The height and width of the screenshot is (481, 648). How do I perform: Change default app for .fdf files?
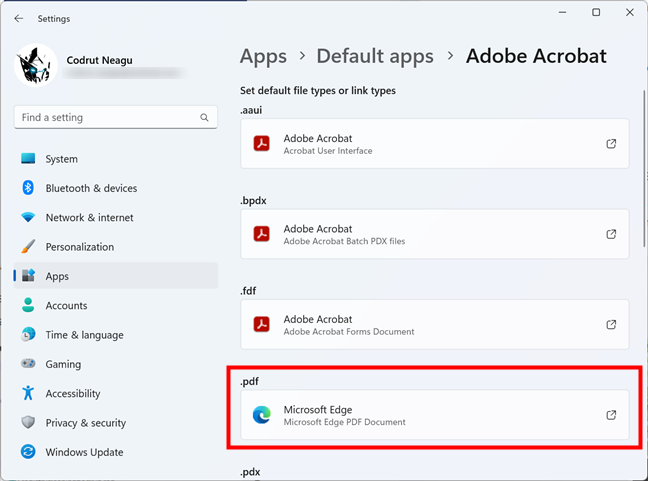[x=435, y=324]
